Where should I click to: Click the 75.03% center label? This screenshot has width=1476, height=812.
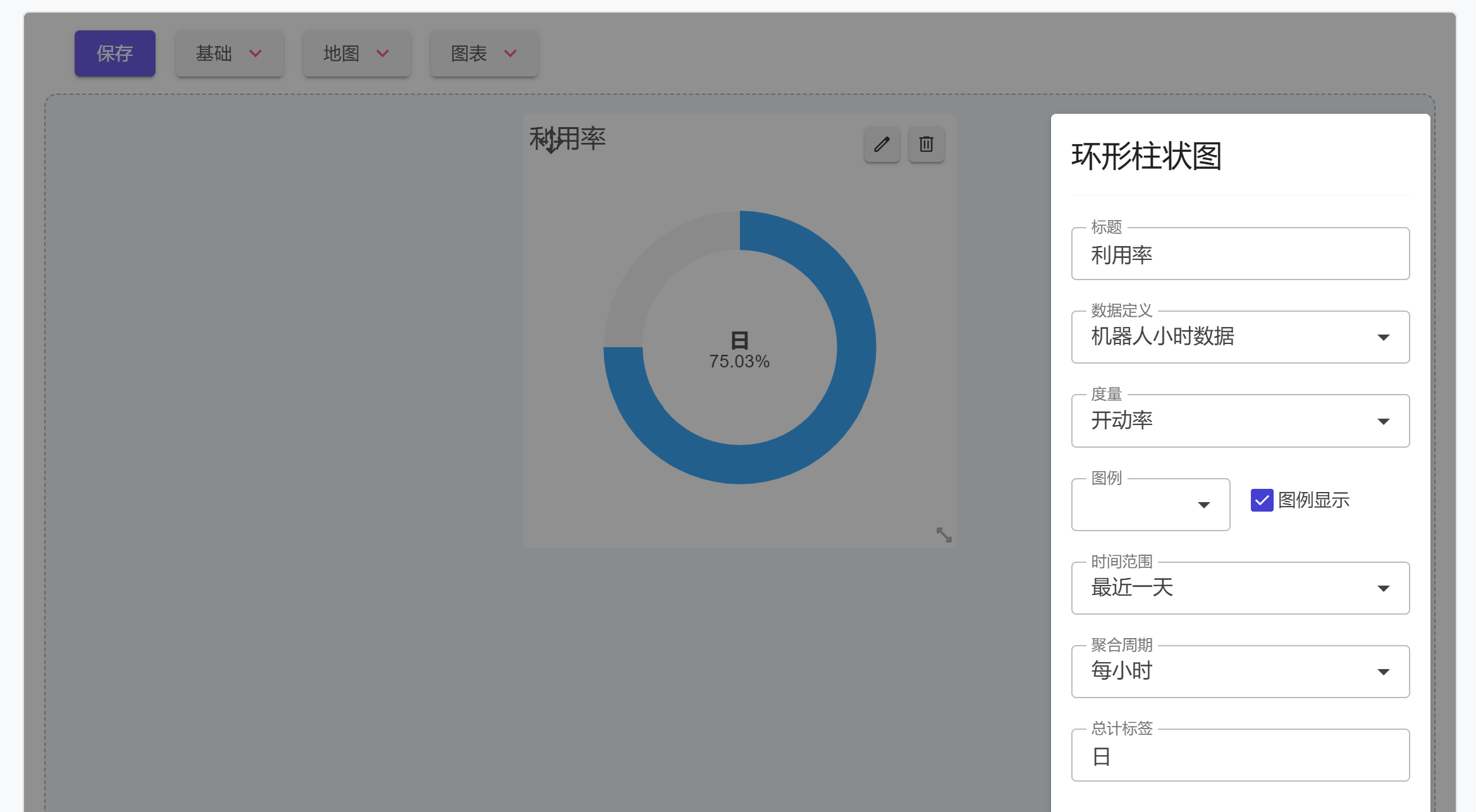tap(739, 362)
